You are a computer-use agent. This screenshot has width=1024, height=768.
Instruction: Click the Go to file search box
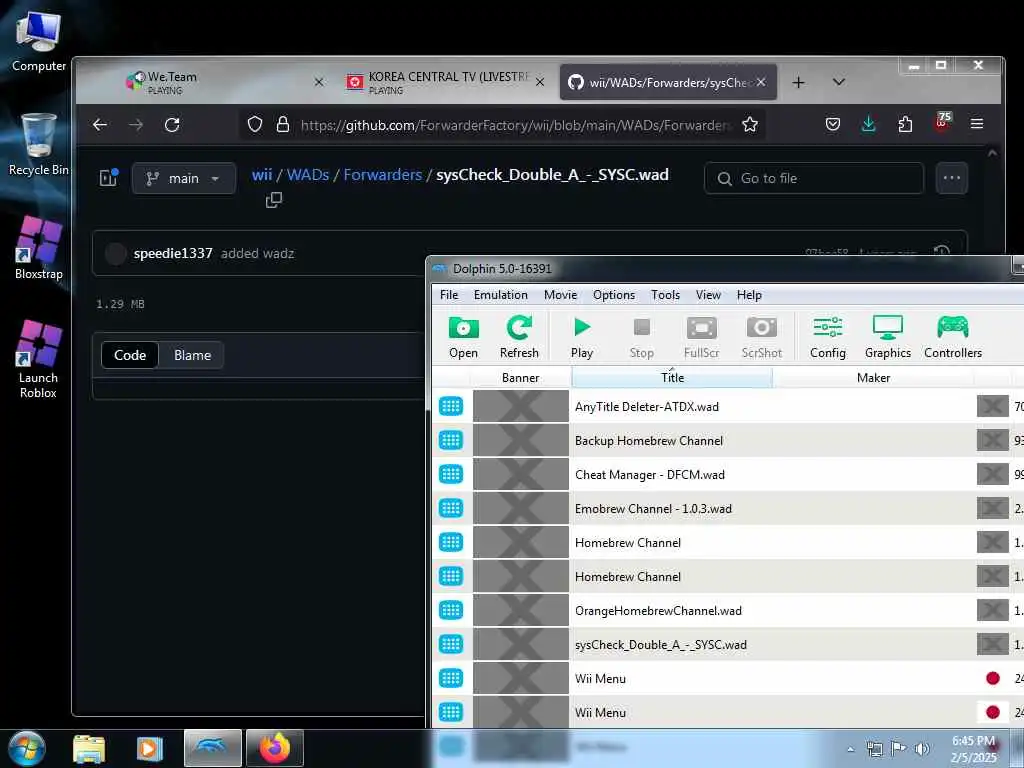(x=814, y=178)
